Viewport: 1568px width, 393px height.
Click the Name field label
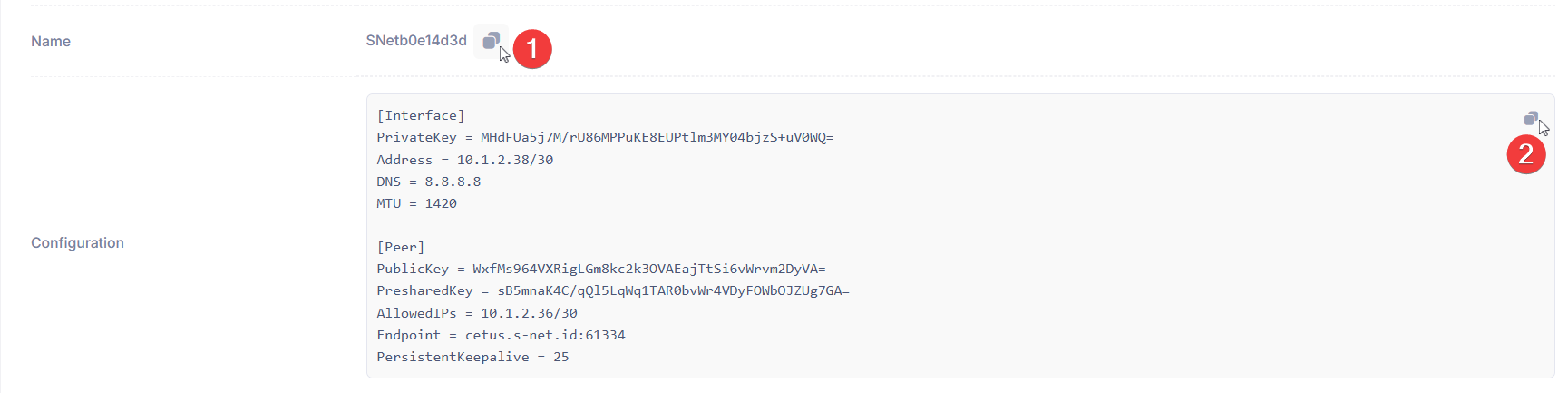[51, 41]
